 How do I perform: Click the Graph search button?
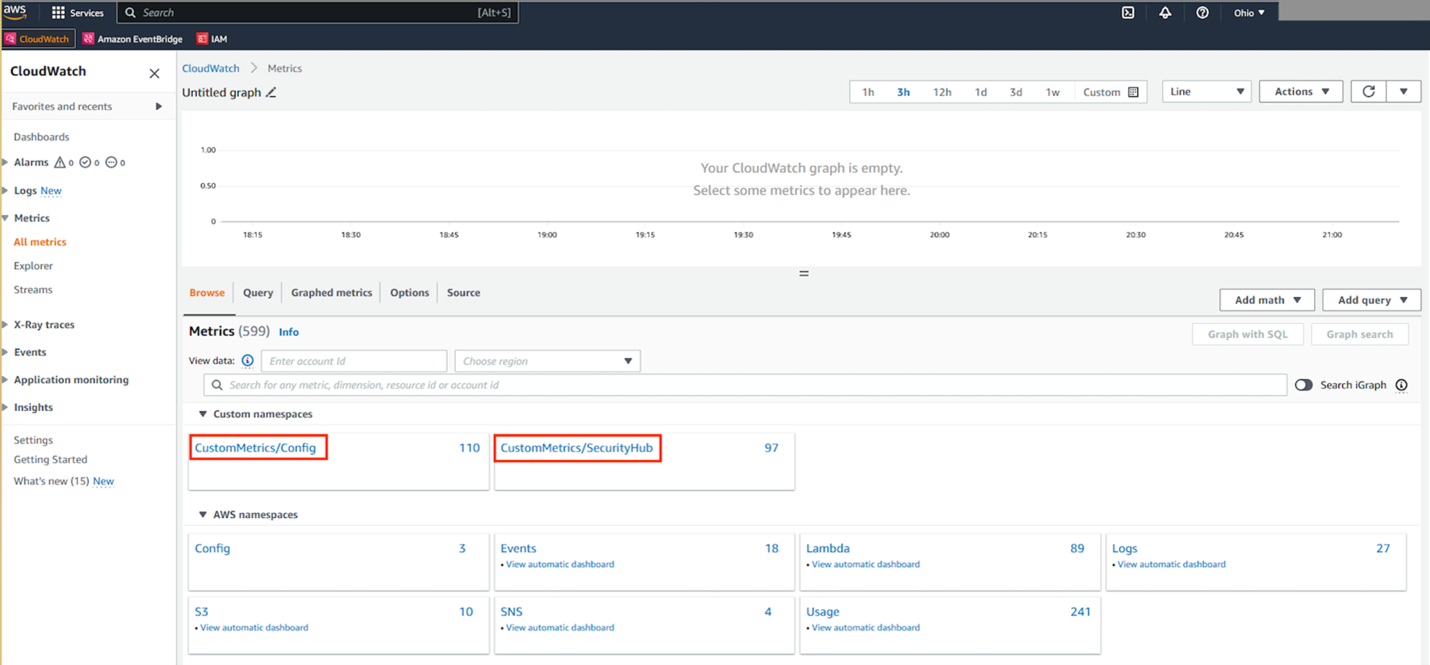click(x=1360, y=334)
